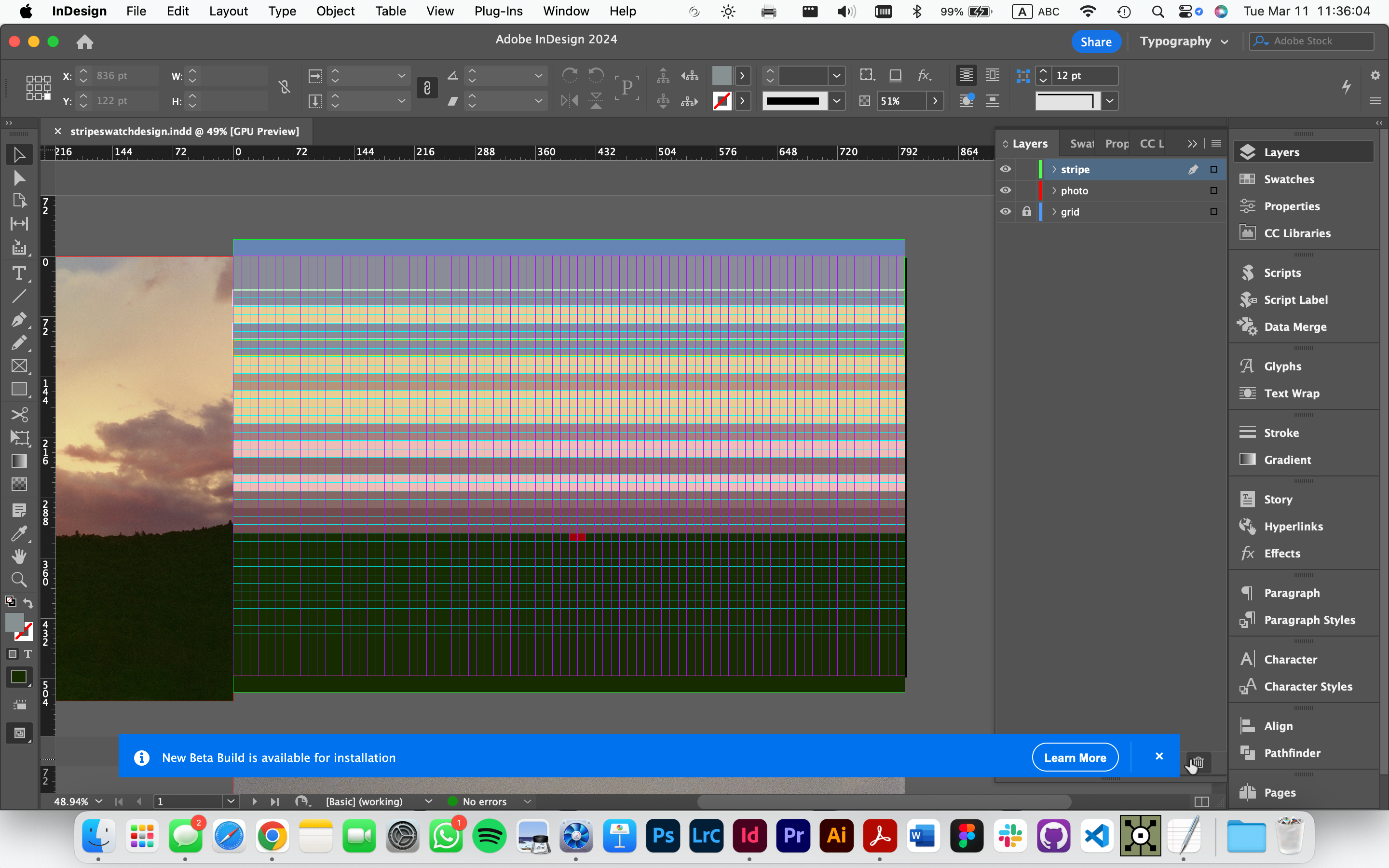This screenshot has width=1389, height=868.
Task: Open the Object menu
Action: point(335,11)
